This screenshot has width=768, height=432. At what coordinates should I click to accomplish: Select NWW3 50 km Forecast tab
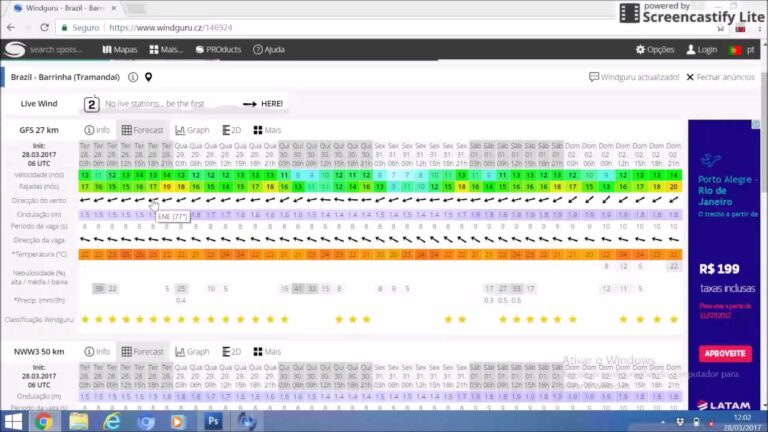[143, 352]
